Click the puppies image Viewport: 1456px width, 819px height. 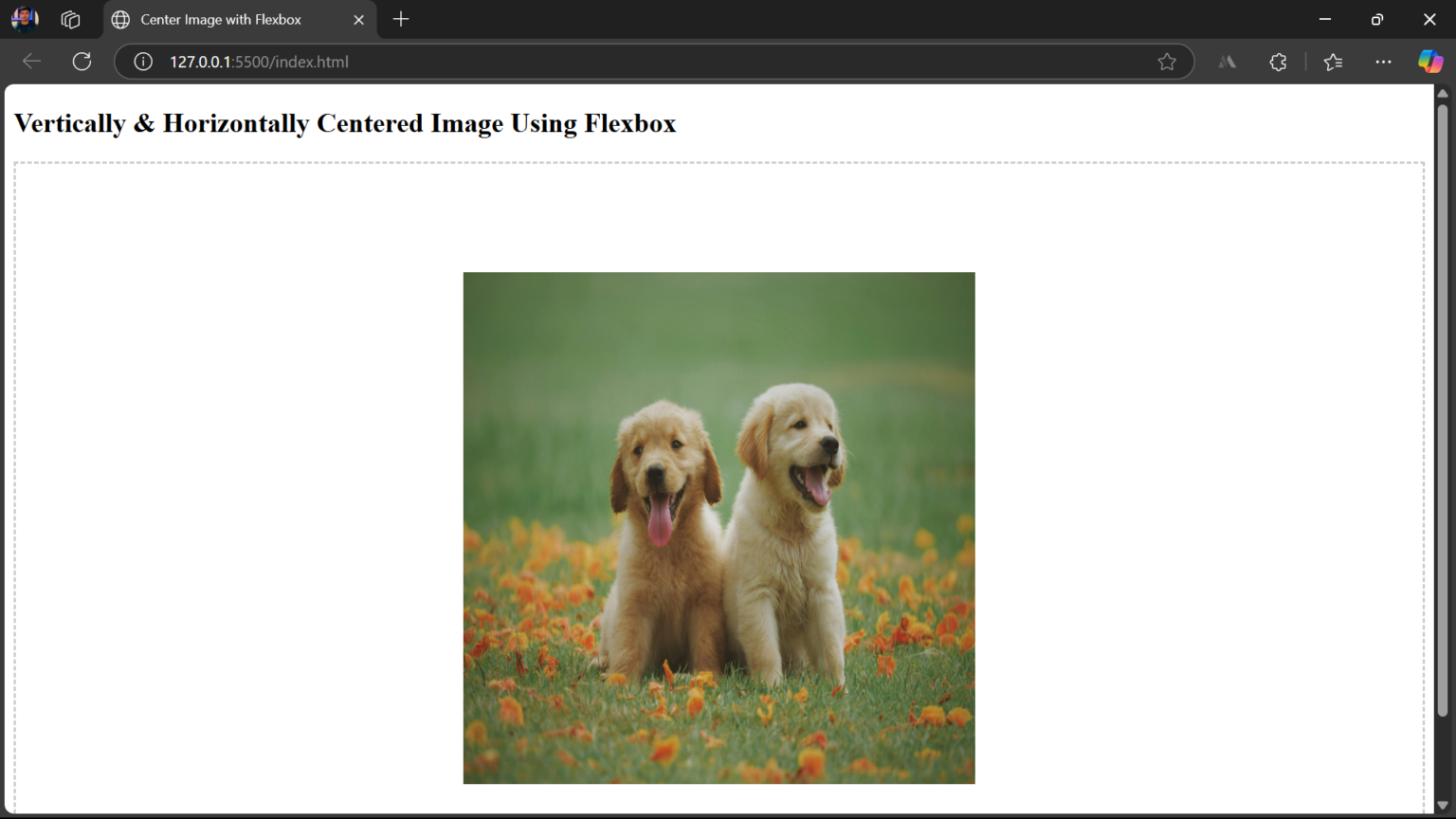click(x=719, y=528)
